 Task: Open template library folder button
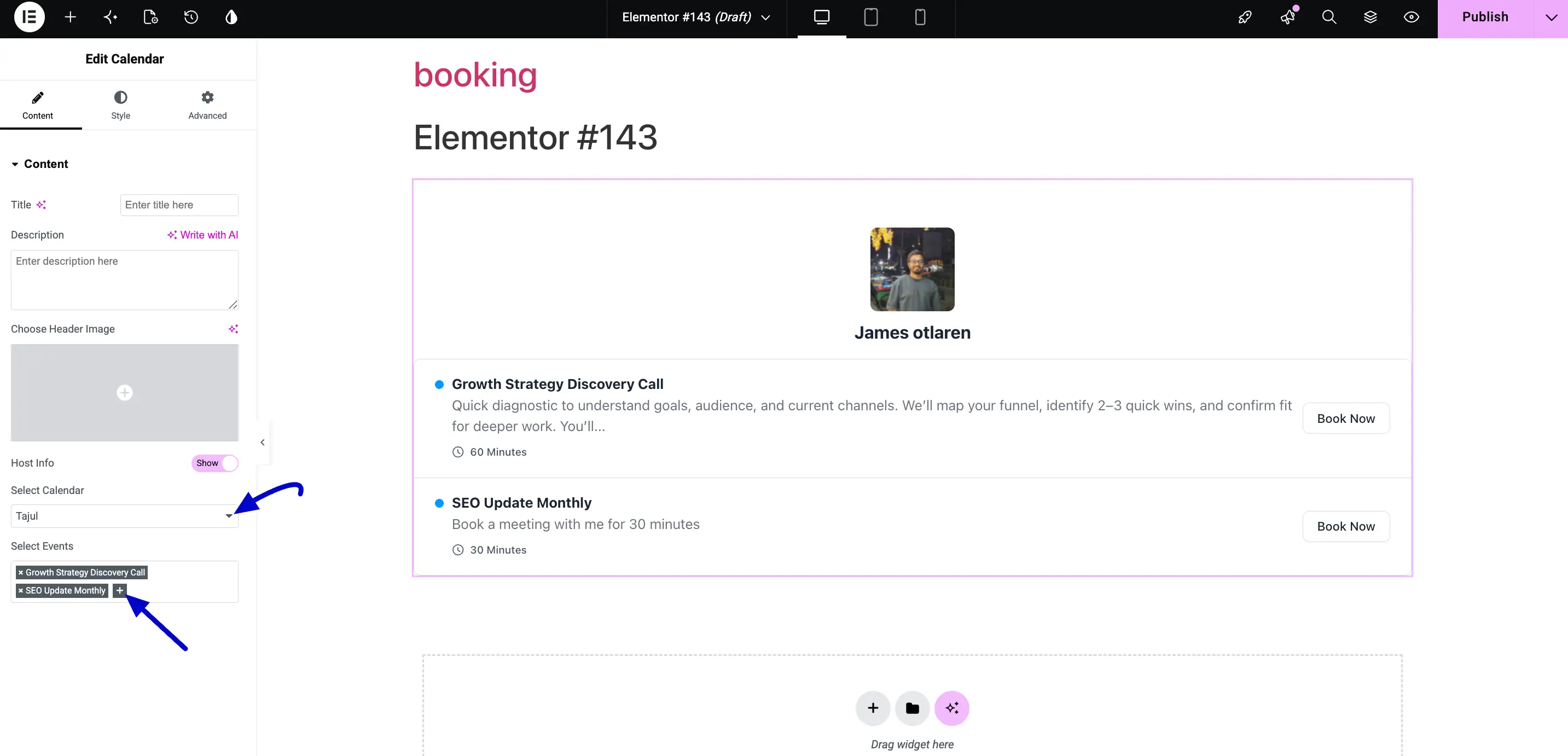click(913, 708)
